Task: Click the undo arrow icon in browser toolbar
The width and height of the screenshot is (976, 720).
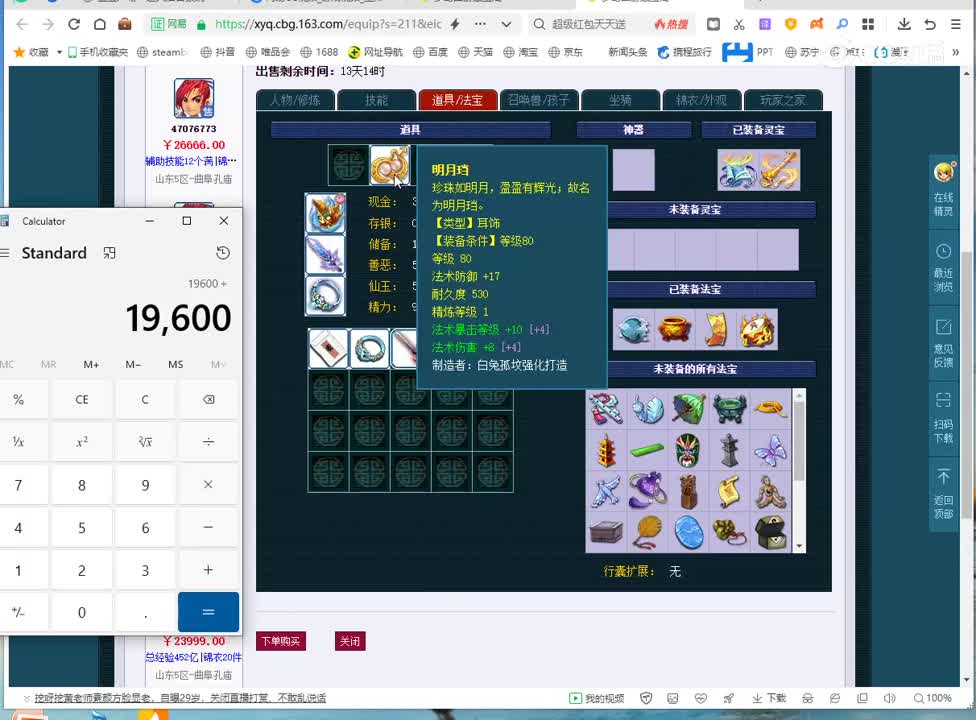Action: [930, 24]
